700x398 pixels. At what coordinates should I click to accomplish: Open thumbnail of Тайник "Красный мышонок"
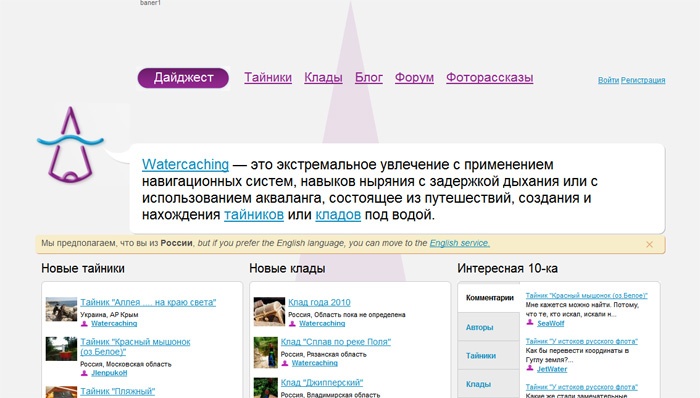coord(61,349)
